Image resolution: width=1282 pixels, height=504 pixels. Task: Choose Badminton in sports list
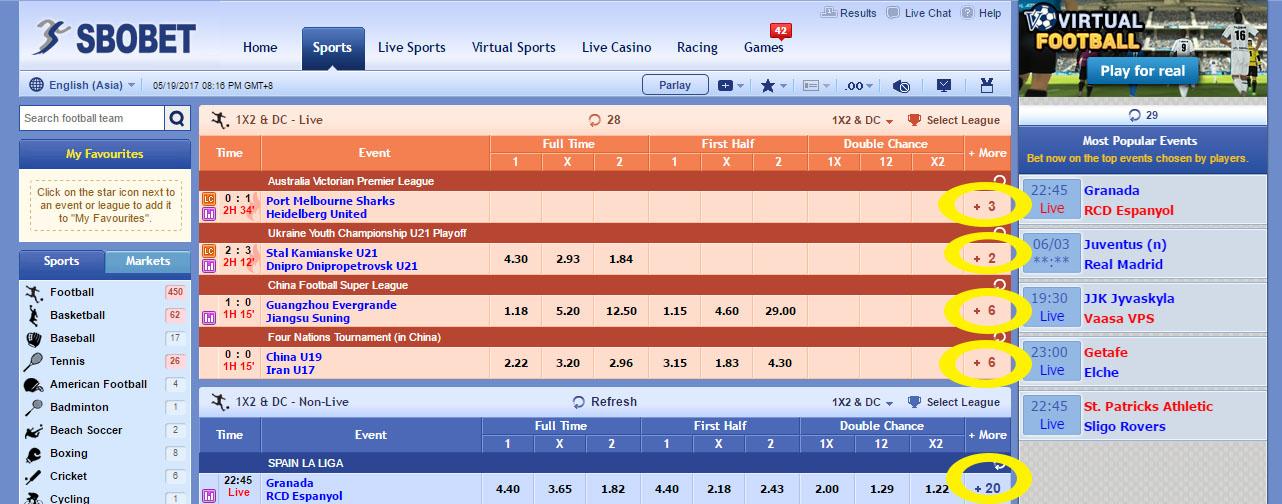[x=105, y=407]
